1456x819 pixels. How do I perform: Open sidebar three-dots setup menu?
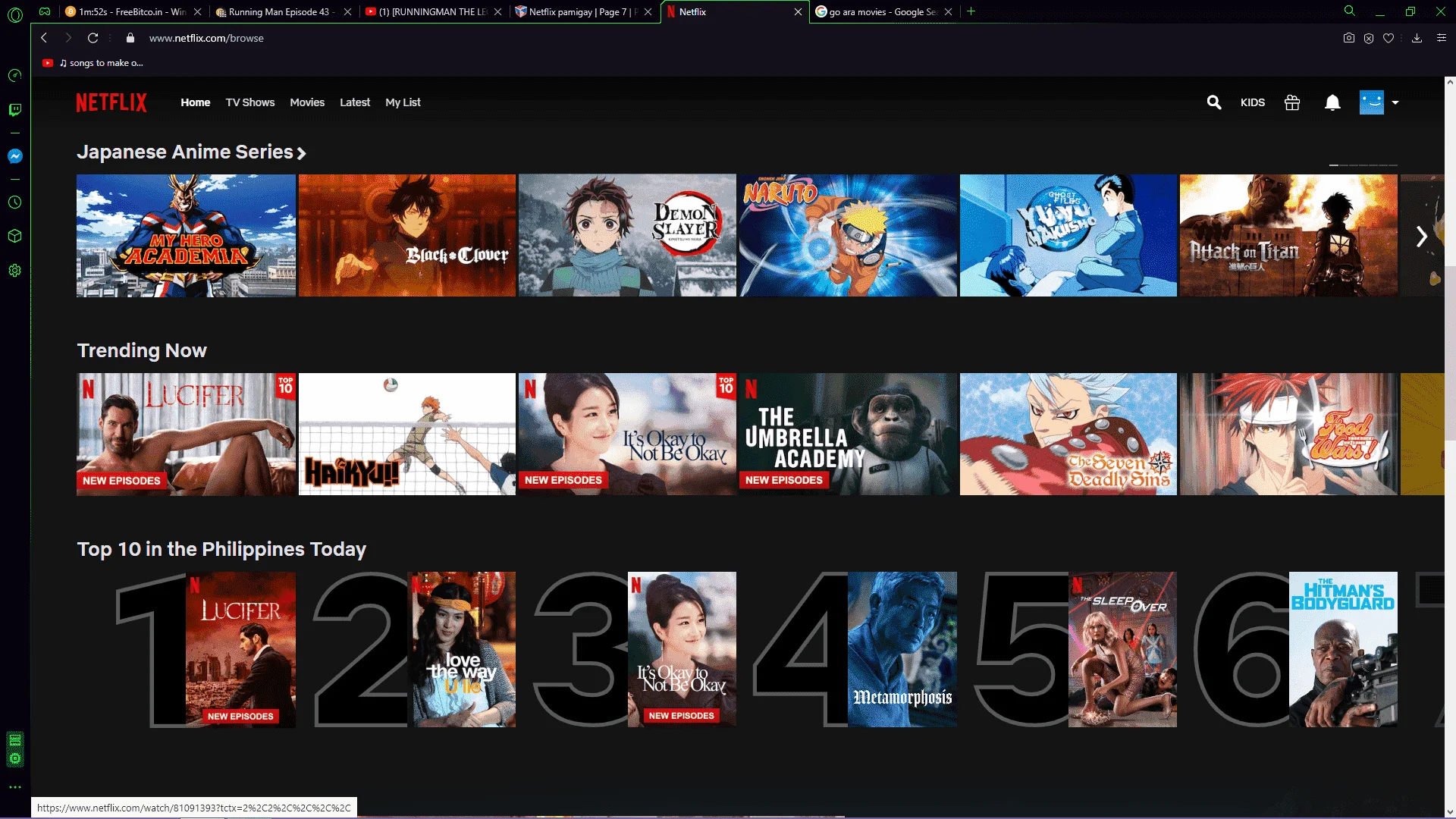tap(14, 787)
